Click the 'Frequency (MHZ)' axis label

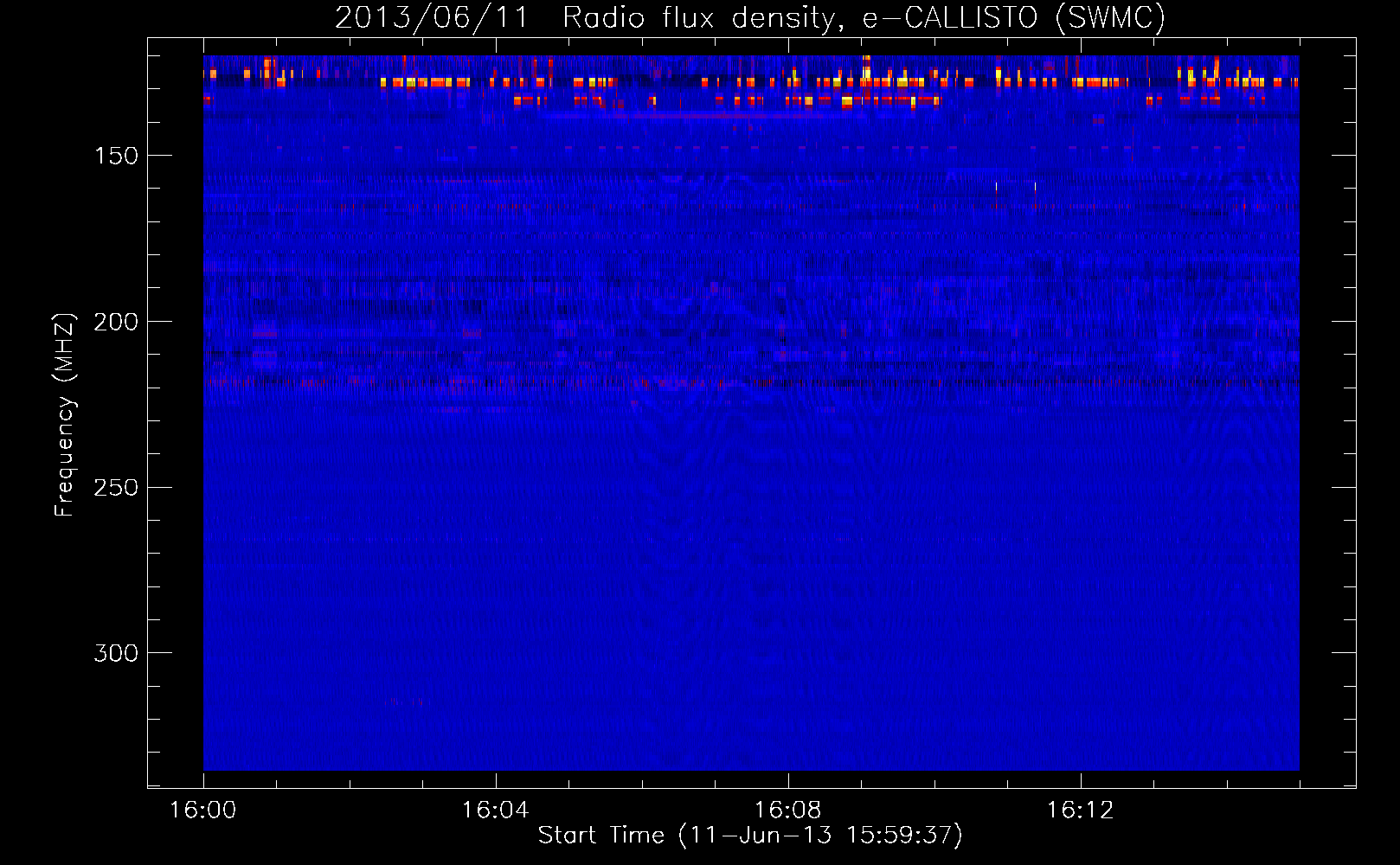(x=65, y=415)
